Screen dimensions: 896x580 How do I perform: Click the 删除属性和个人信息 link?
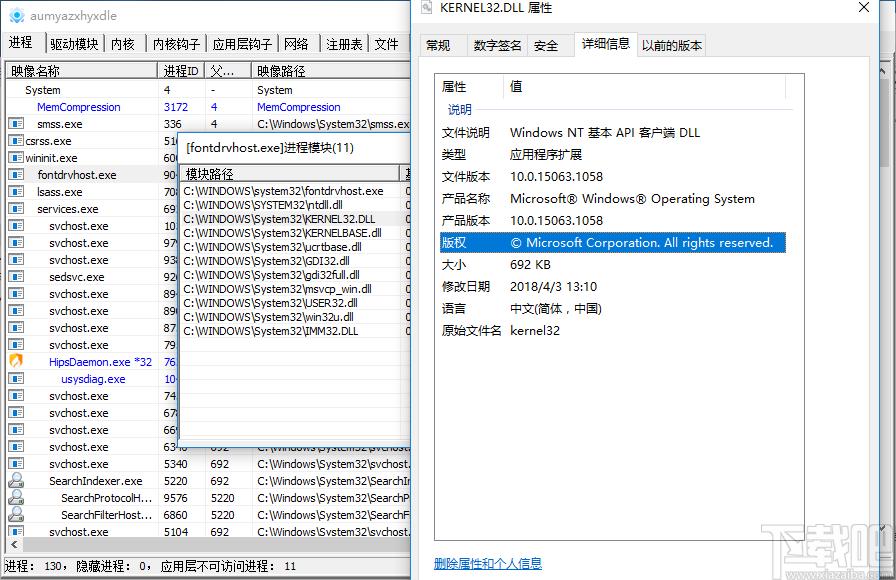tap(487, 563)
